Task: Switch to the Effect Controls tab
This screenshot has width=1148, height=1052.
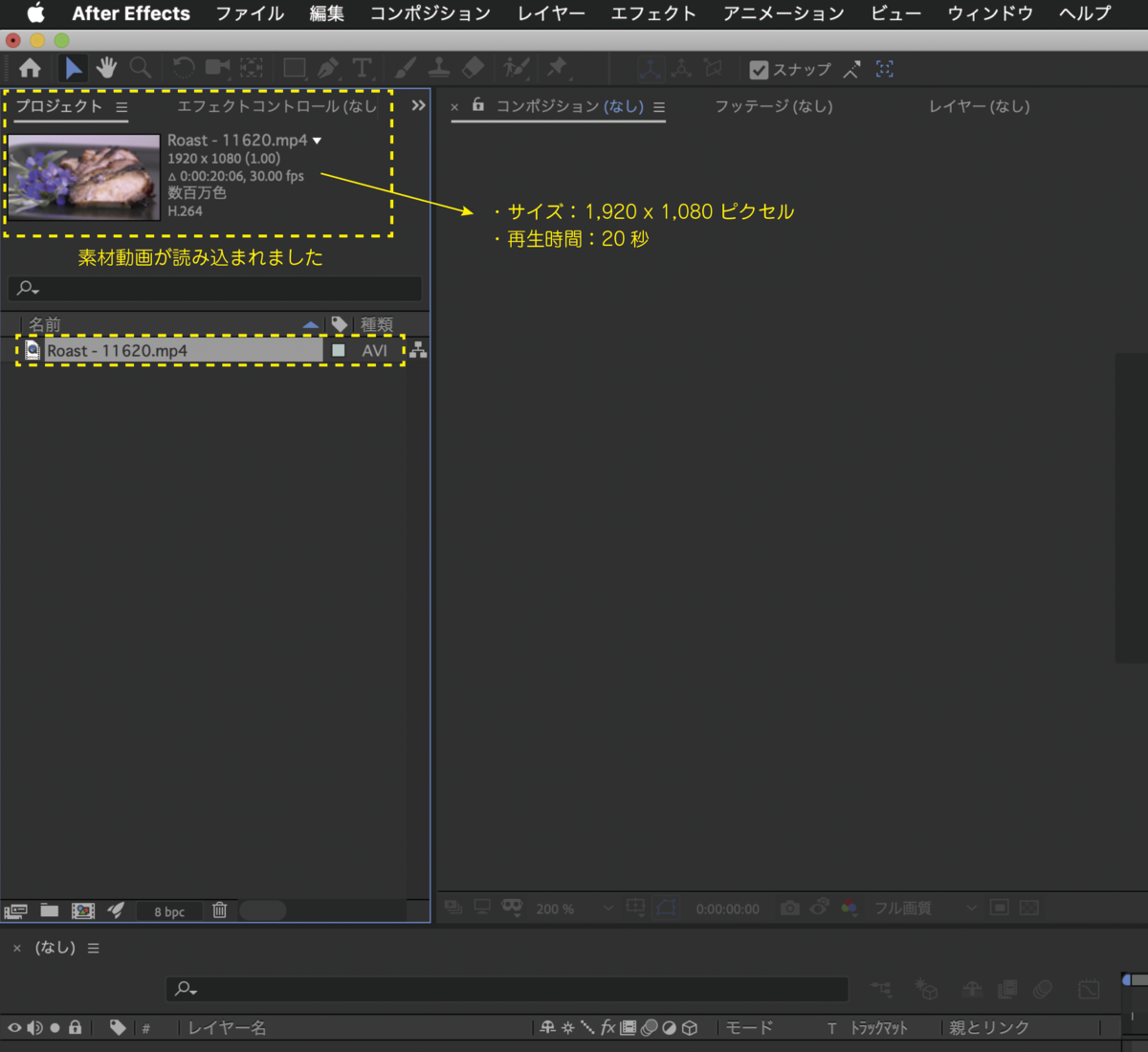Action: click(x=277, y=106)
